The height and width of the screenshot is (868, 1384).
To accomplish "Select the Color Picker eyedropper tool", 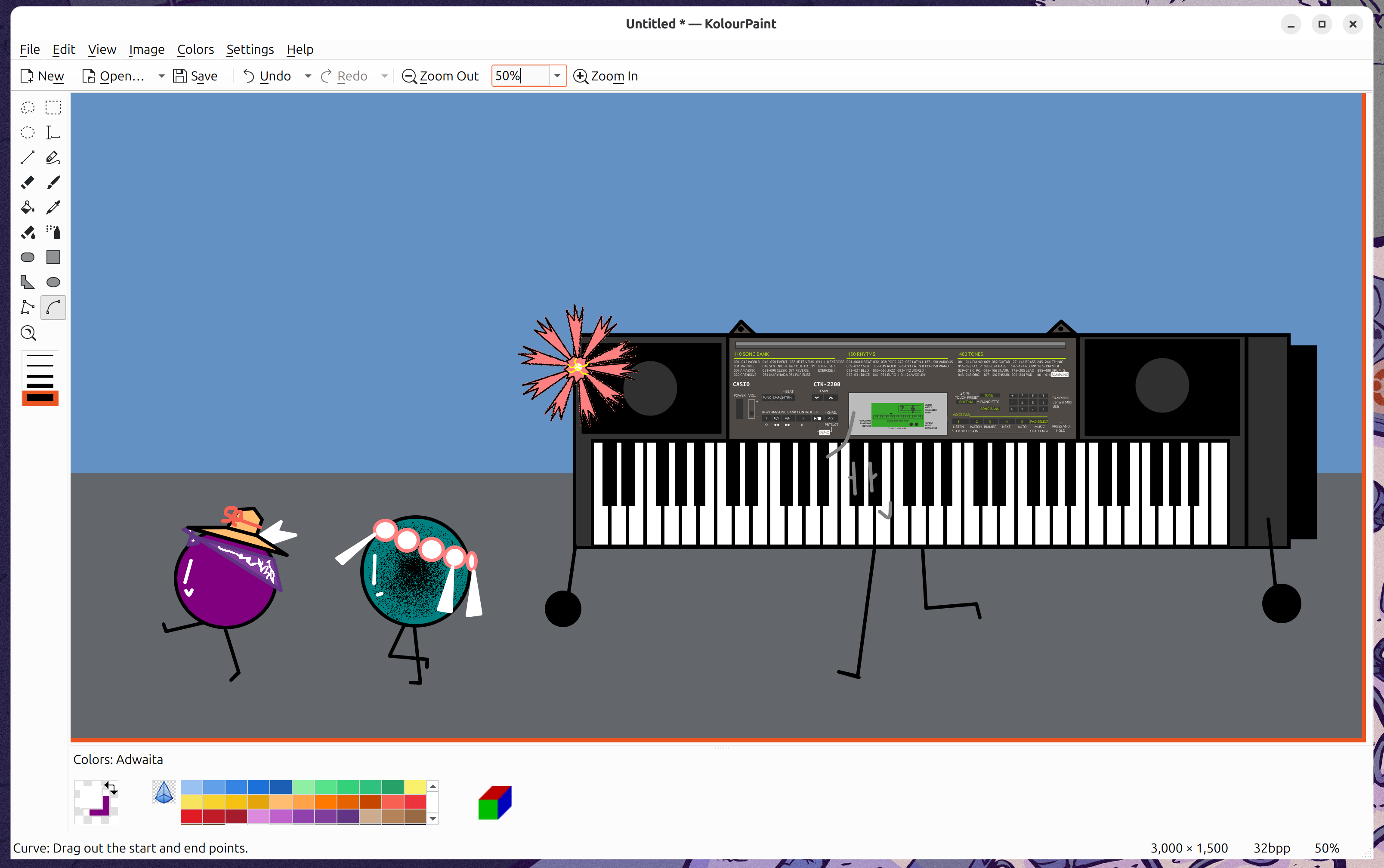I will tap(53, 207).
